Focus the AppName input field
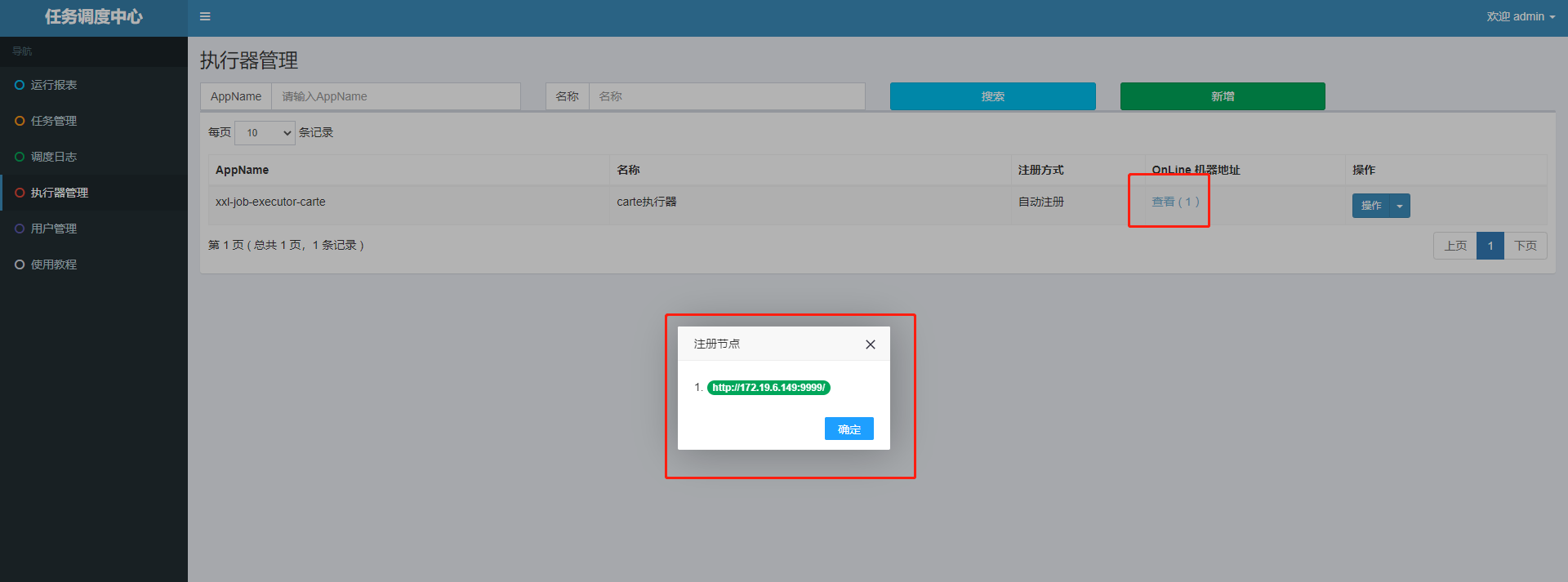1568x582 pixels. click(396, 96)
